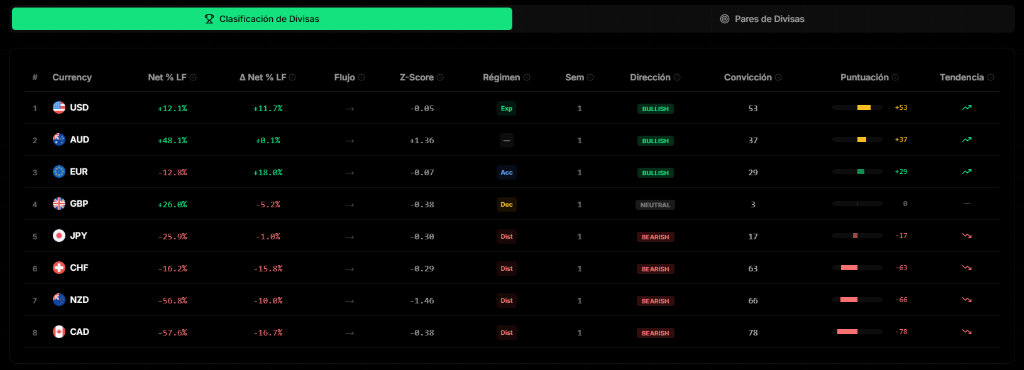Screen dimensions: 1024x370
Task: Click the CAD Net % LF value -57.6%
Action: pyautogui.click(x=172, y=333)
